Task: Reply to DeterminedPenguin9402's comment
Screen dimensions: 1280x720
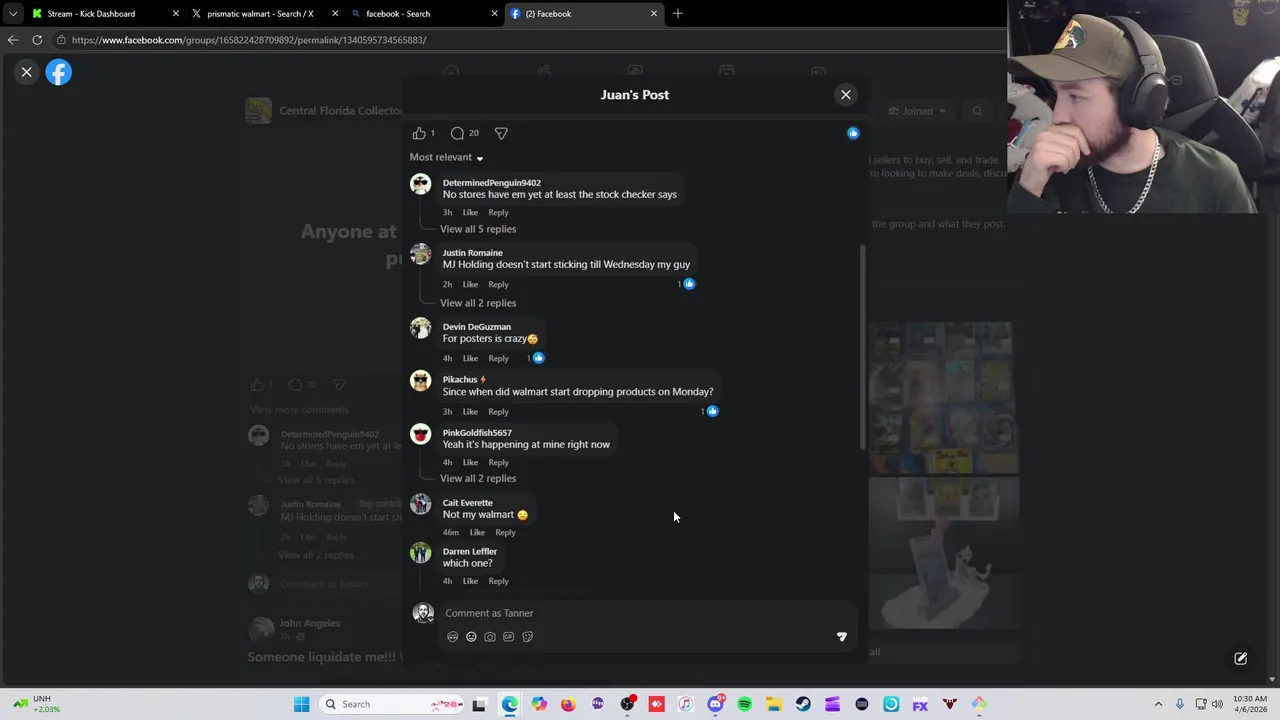Action: [x=498, y=212]
